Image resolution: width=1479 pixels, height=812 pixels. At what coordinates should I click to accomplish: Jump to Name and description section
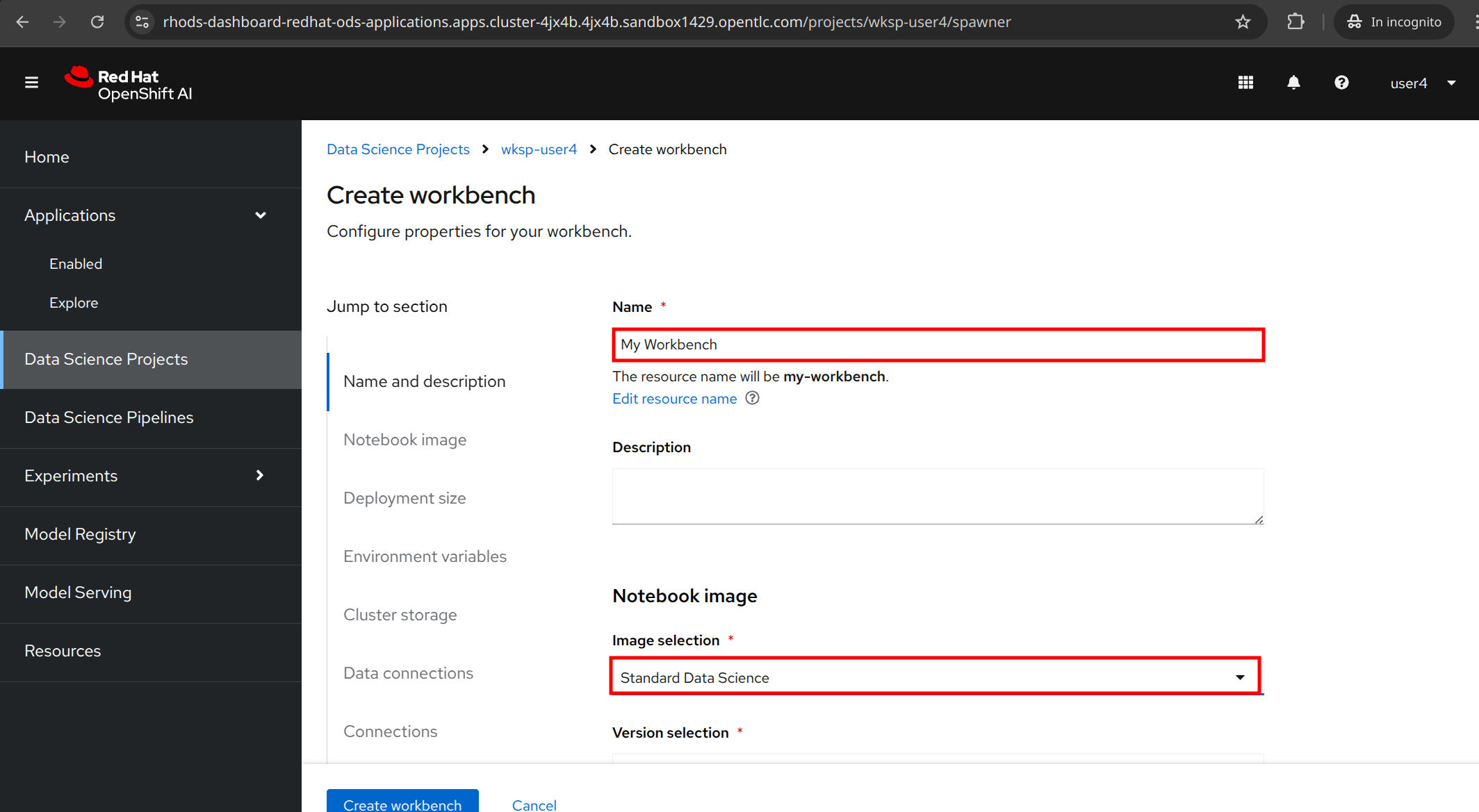pyautogui.click(x=425, y=381)
